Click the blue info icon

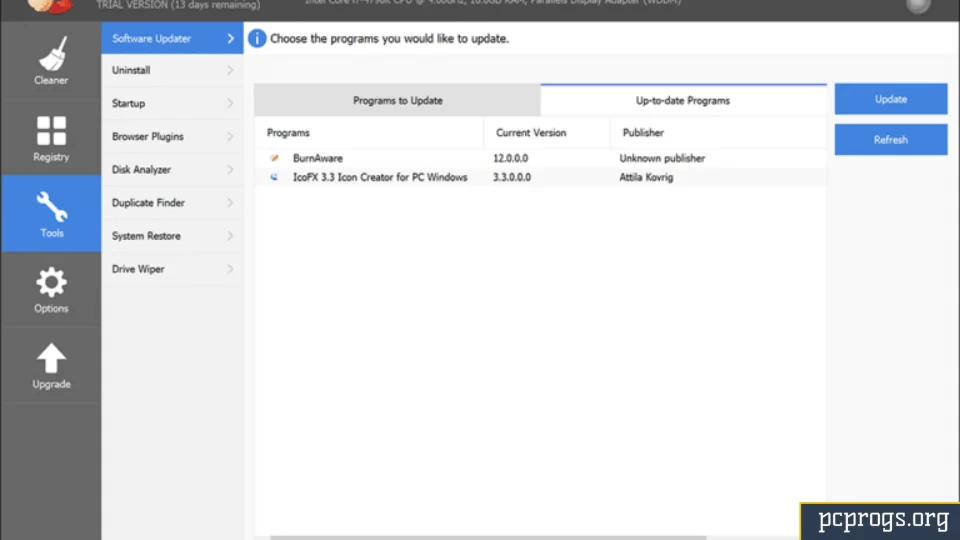pyautogui.click(x=257, y=39)
